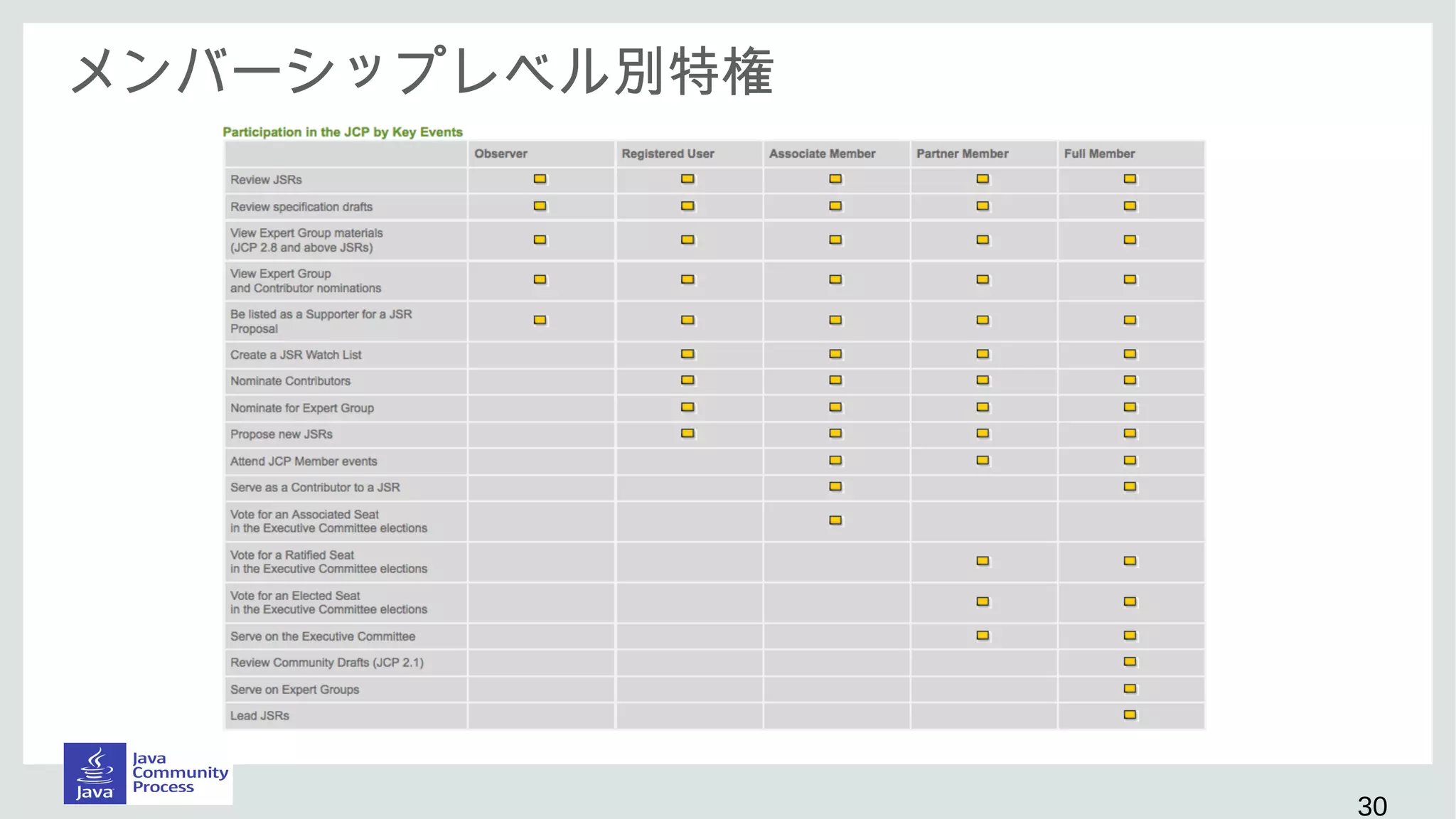Click the Full Member marker for Serve on Expert Groups

[1130, 689]
